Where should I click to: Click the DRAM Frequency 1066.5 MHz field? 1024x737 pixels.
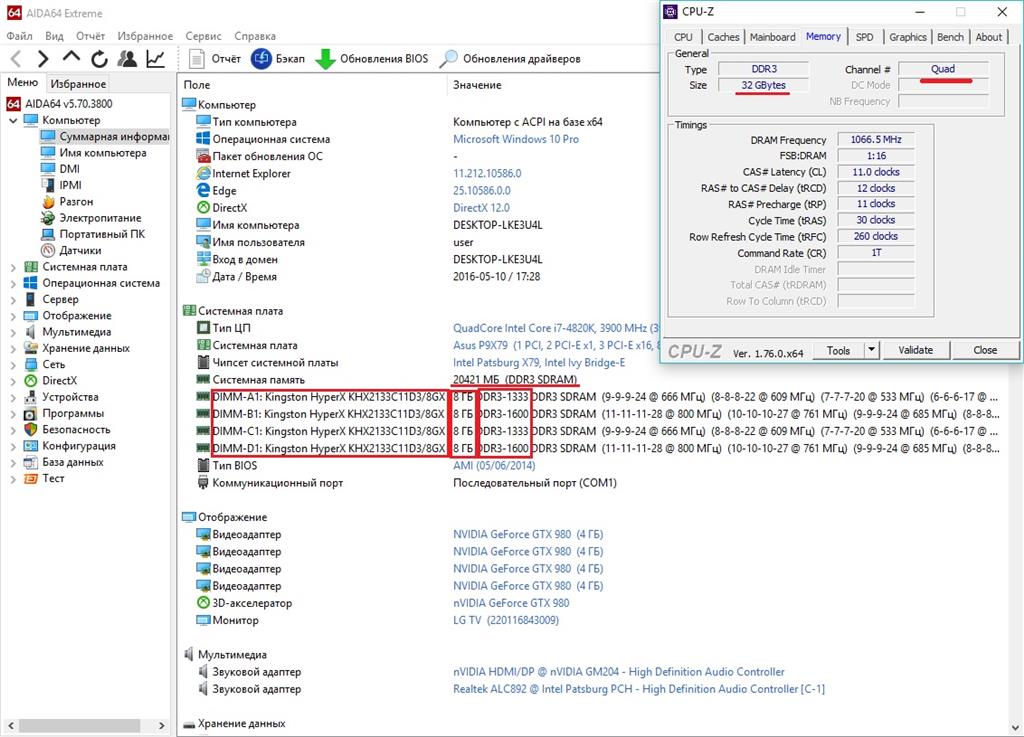point(876,140)
